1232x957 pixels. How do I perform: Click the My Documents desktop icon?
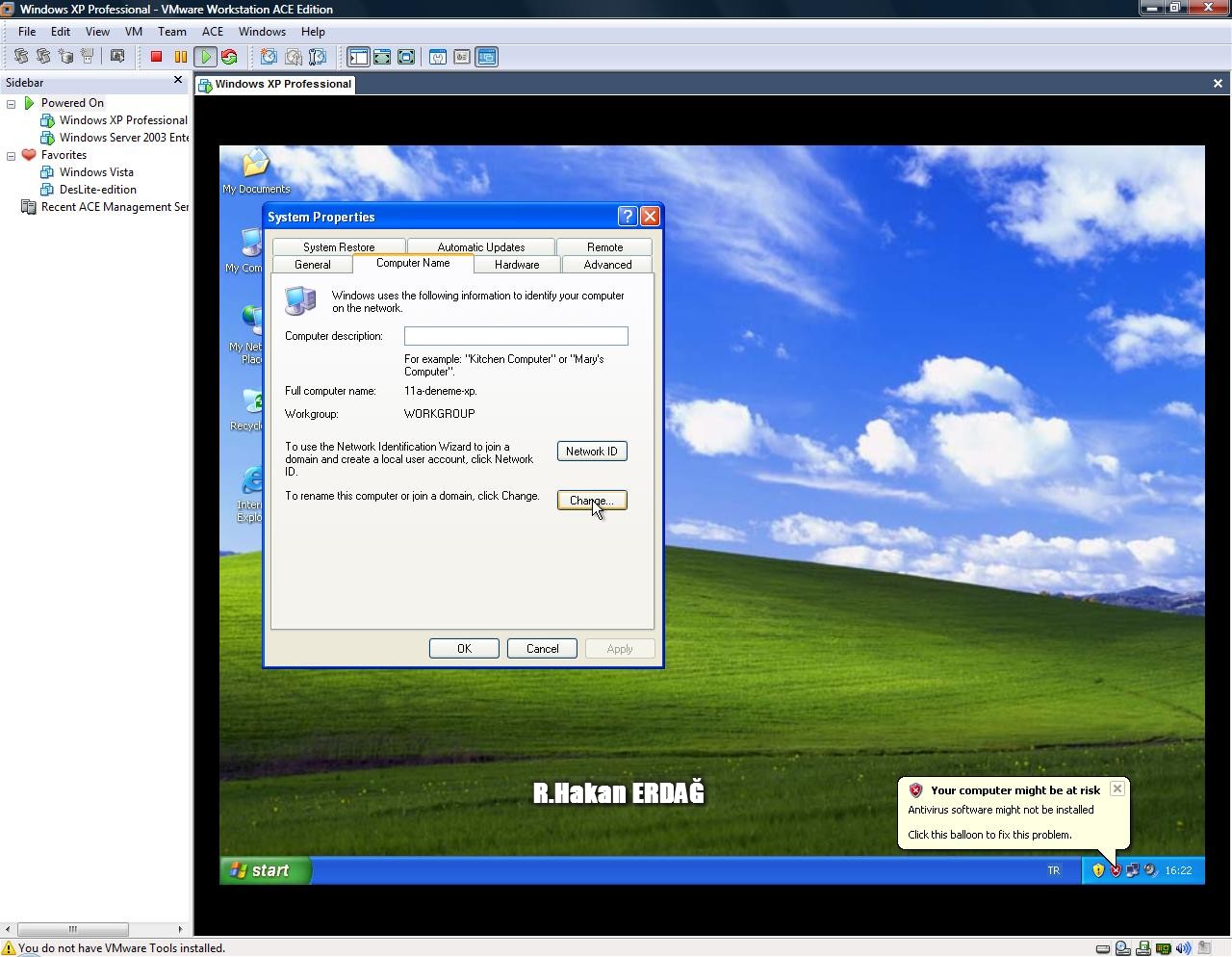(x=256, y=171)
